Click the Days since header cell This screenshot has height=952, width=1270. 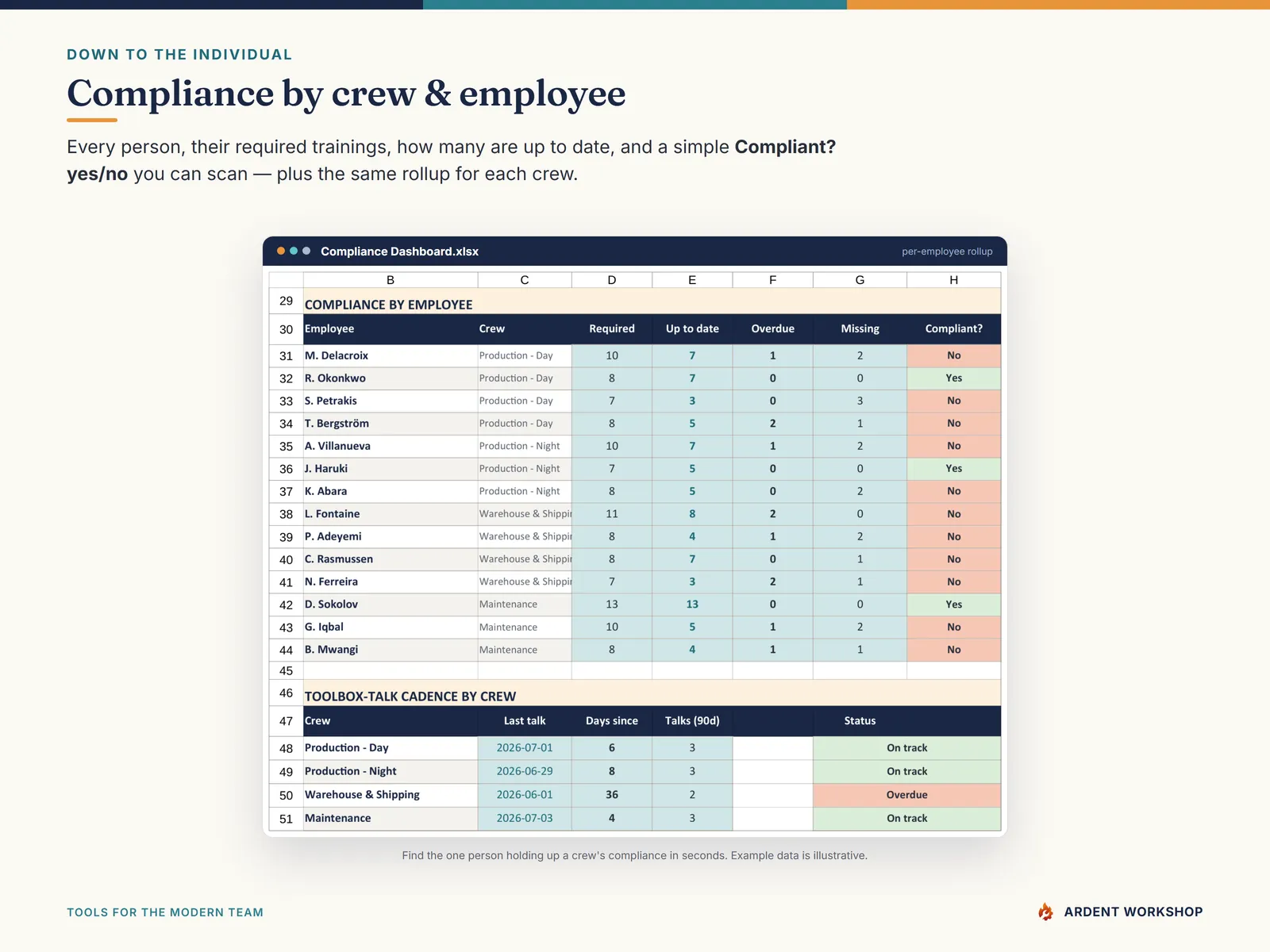(612, 721)
